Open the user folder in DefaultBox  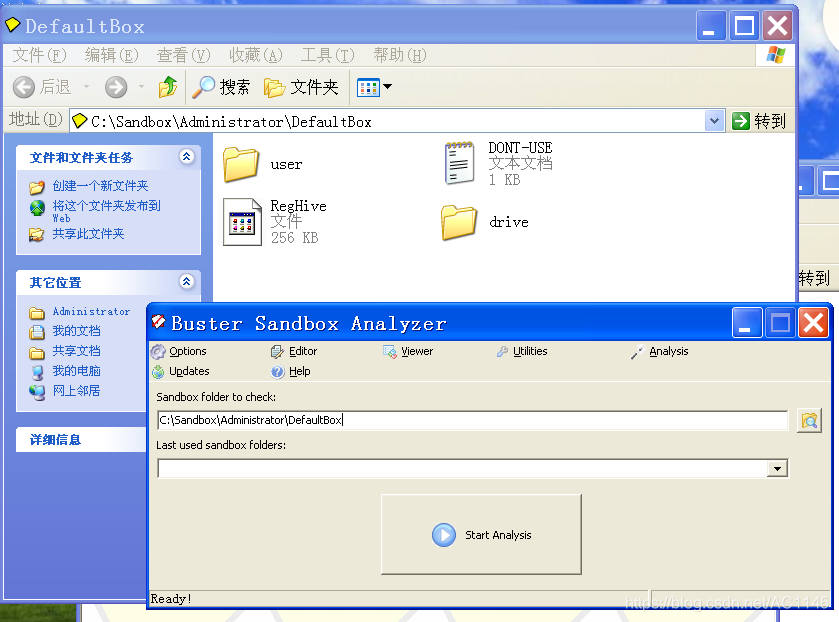coord(263,165)
